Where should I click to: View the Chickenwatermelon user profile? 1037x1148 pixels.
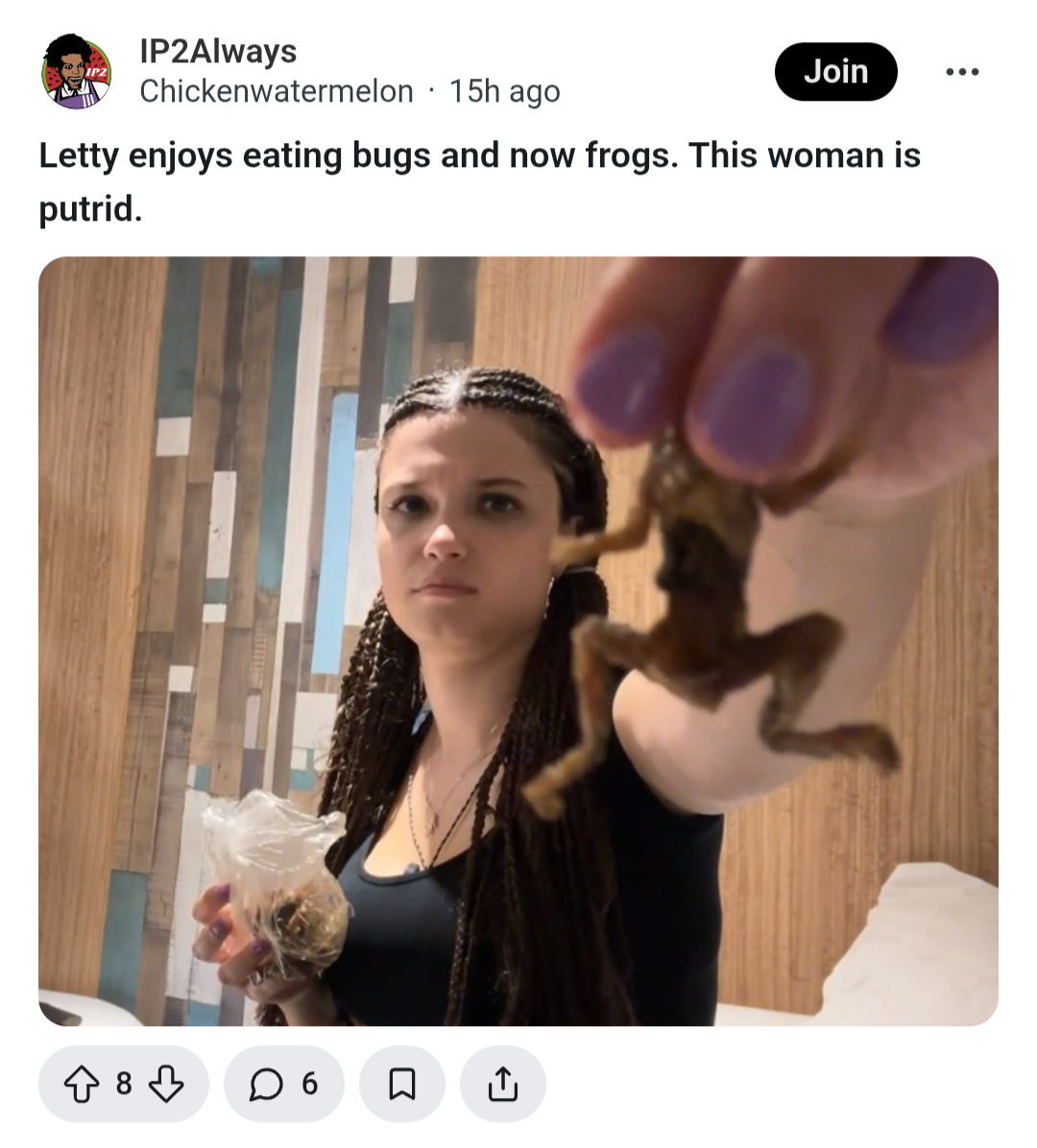[x=276, y=91]
